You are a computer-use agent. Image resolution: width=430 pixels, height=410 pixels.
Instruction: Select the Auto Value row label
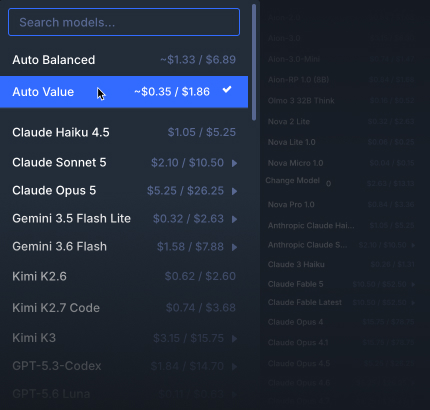[x=43, y=92]
